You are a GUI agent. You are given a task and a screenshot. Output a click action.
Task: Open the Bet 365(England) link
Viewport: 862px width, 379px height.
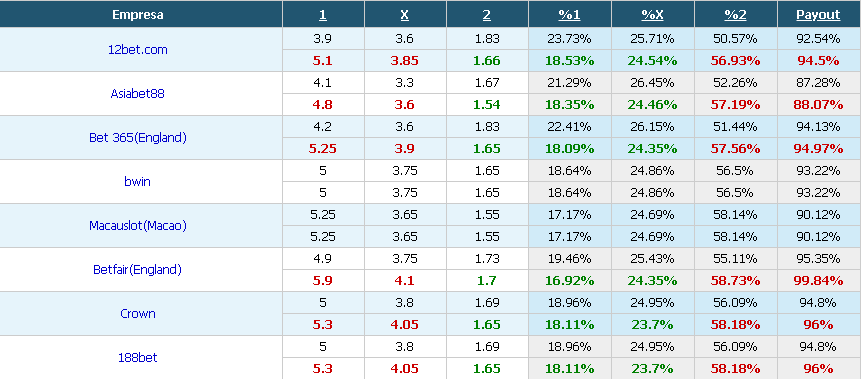pos(137,138)
